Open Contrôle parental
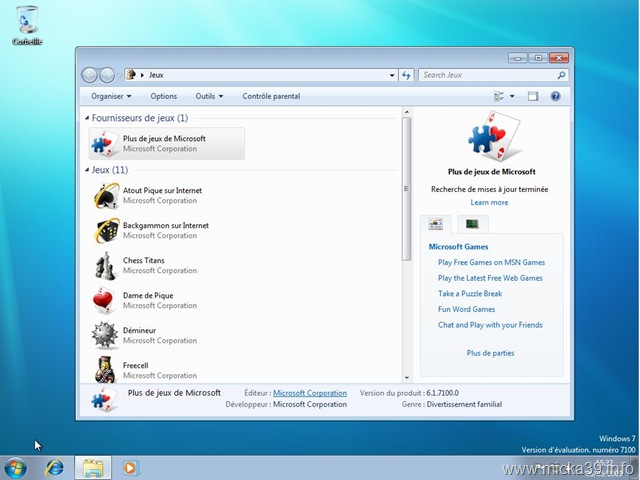Viewport: 640px width, 480px height. click(271, 96)
